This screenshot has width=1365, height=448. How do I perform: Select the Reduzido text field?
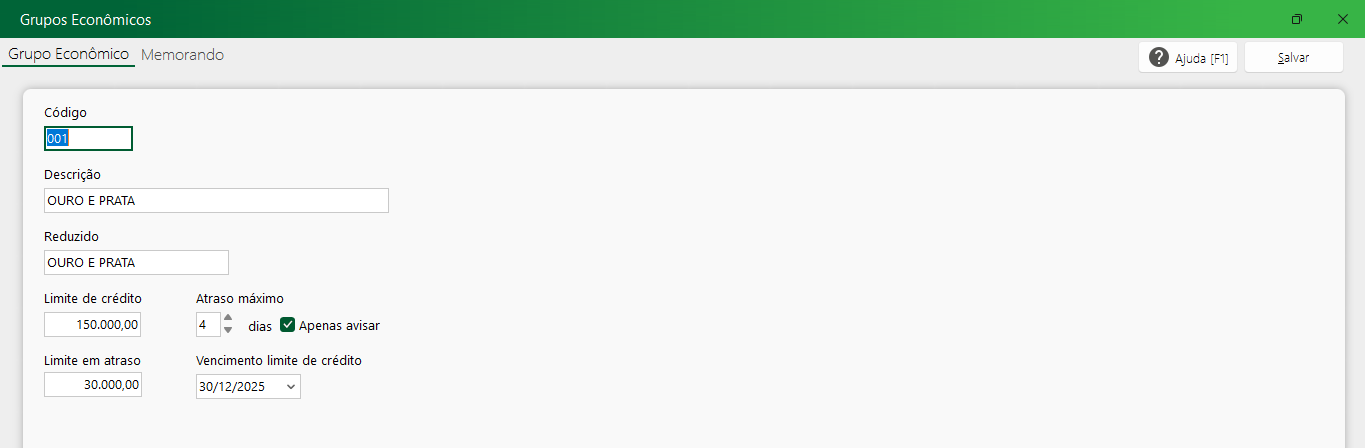pyautogui.click(x=136, y=262)
